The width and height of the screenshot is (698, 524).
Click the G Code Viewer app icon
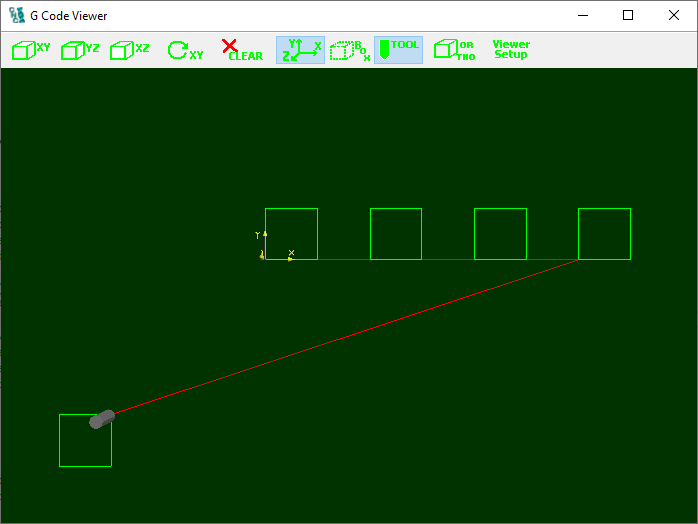17,16
